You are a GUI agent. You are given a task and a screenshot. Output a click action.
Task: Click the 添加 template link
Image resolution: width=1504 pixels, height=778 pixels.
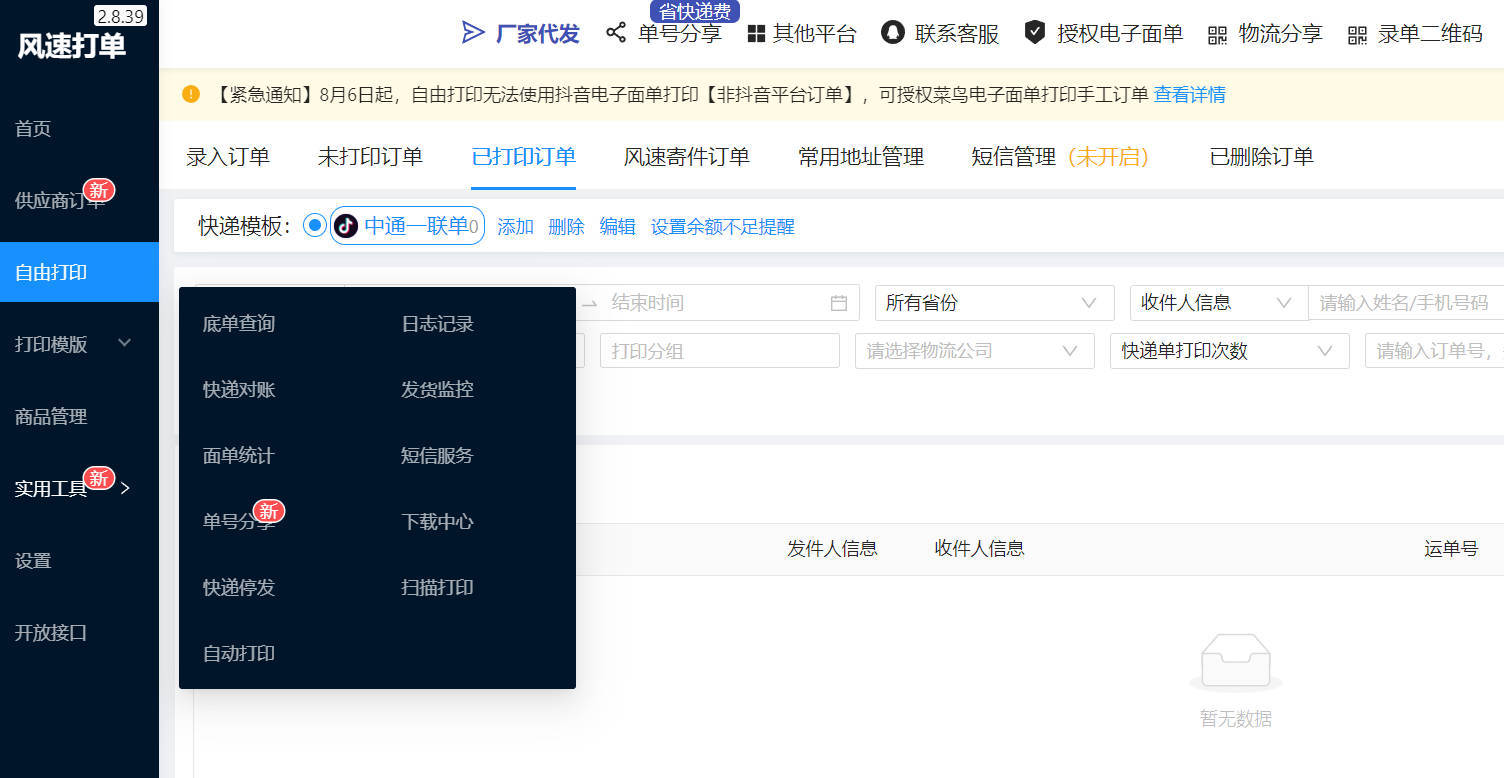point(516,227)
